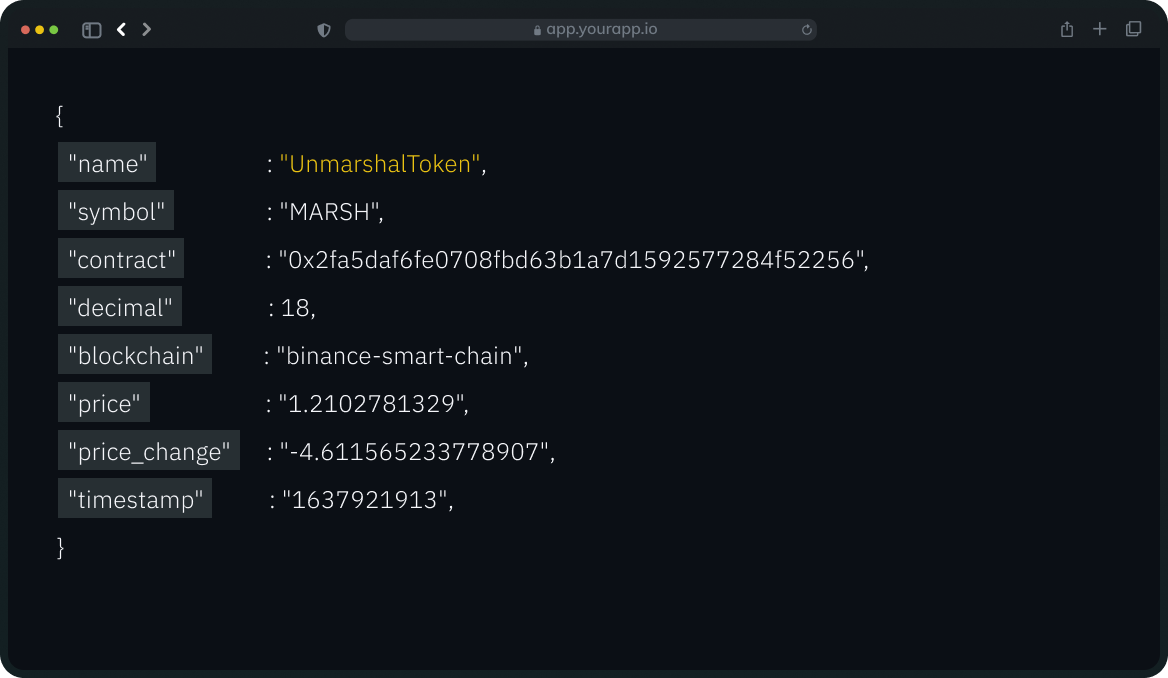Open the privacy shield report icon
This screenshot has width=1168, height=678.
(324, 30)
